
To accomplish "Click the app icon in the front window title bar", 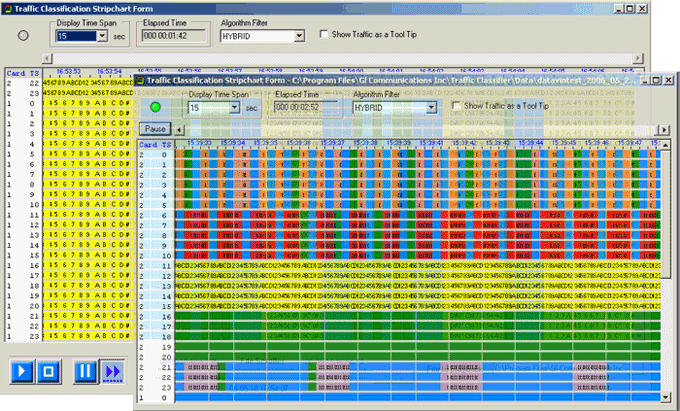I will click(140, 81).
